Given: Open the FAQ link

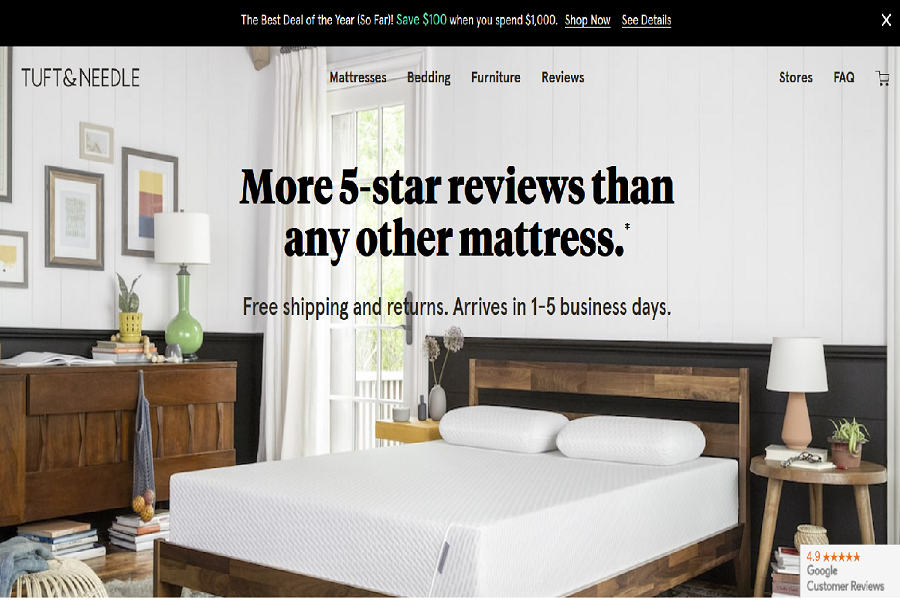Looking at the screenshot, I should click(844, 78).
